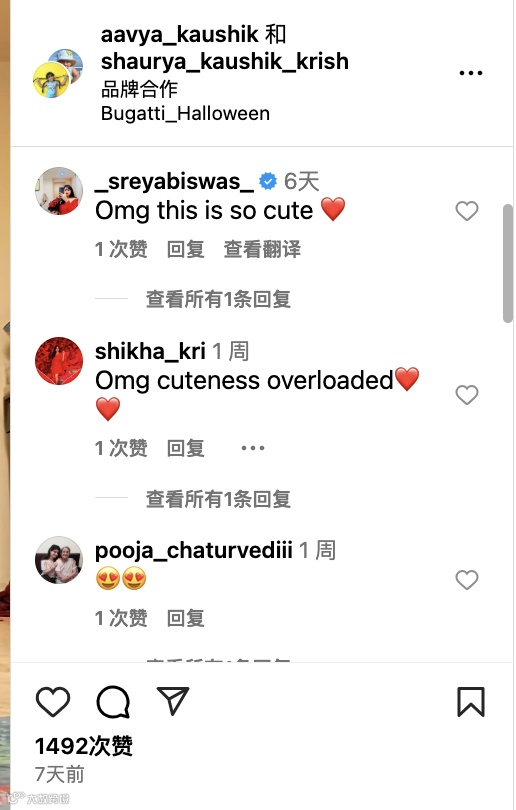The image size is (516, 810).
Task: View the 1492 likes list
Action: pyautogui.click(x=84, y=746)
